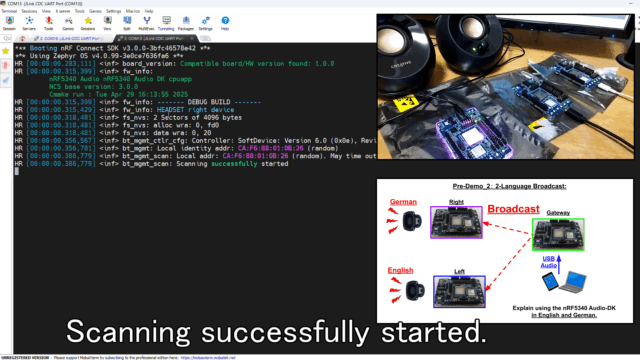Open the Terminal menu
640x360 pixels.
click(x=9, y=11)
